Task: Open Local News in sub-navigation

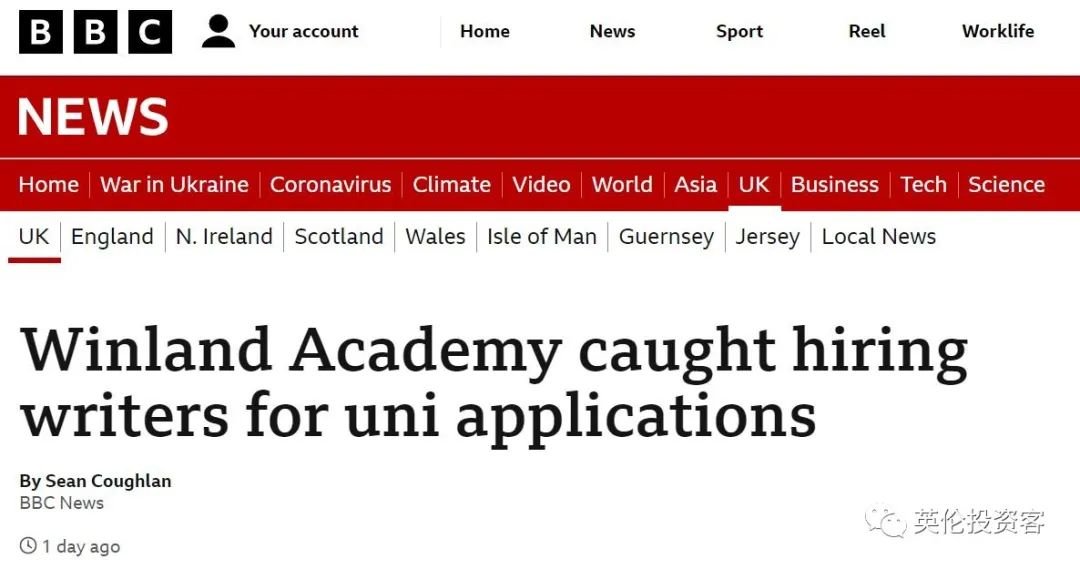Action: point(879,237)
